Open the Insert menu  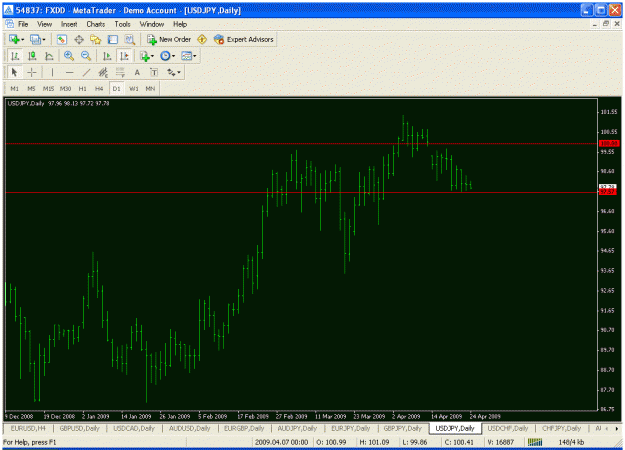tap(69, 24)
